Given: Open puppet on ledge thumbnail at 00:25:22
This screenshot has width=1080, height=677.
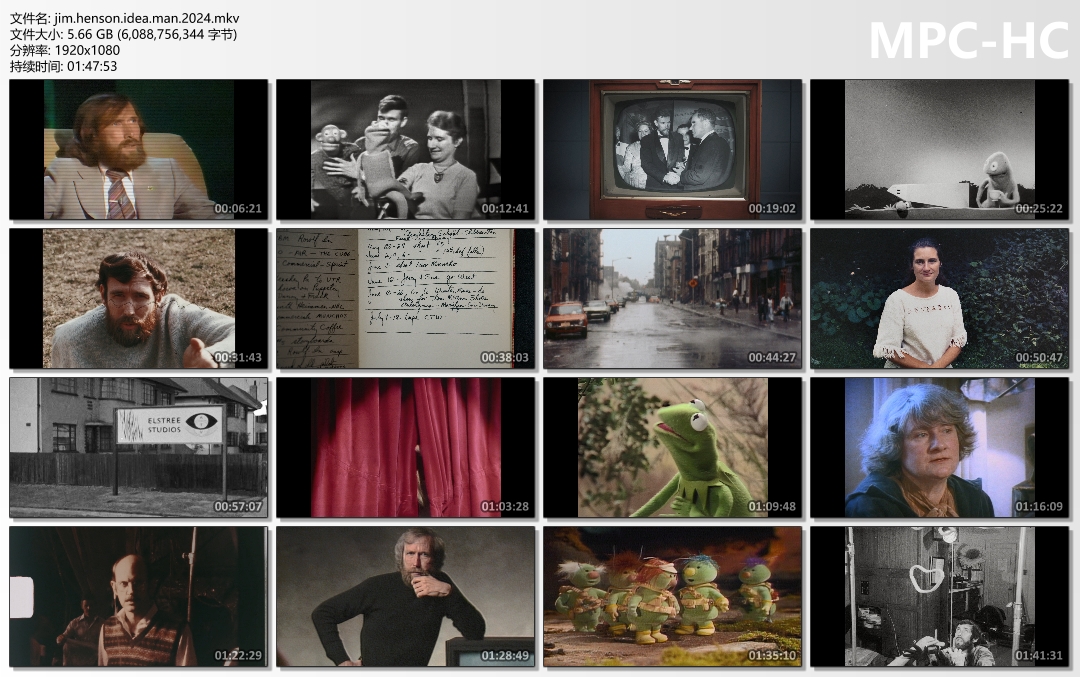Looking at the screenshot, I should (x=939, y=150).
